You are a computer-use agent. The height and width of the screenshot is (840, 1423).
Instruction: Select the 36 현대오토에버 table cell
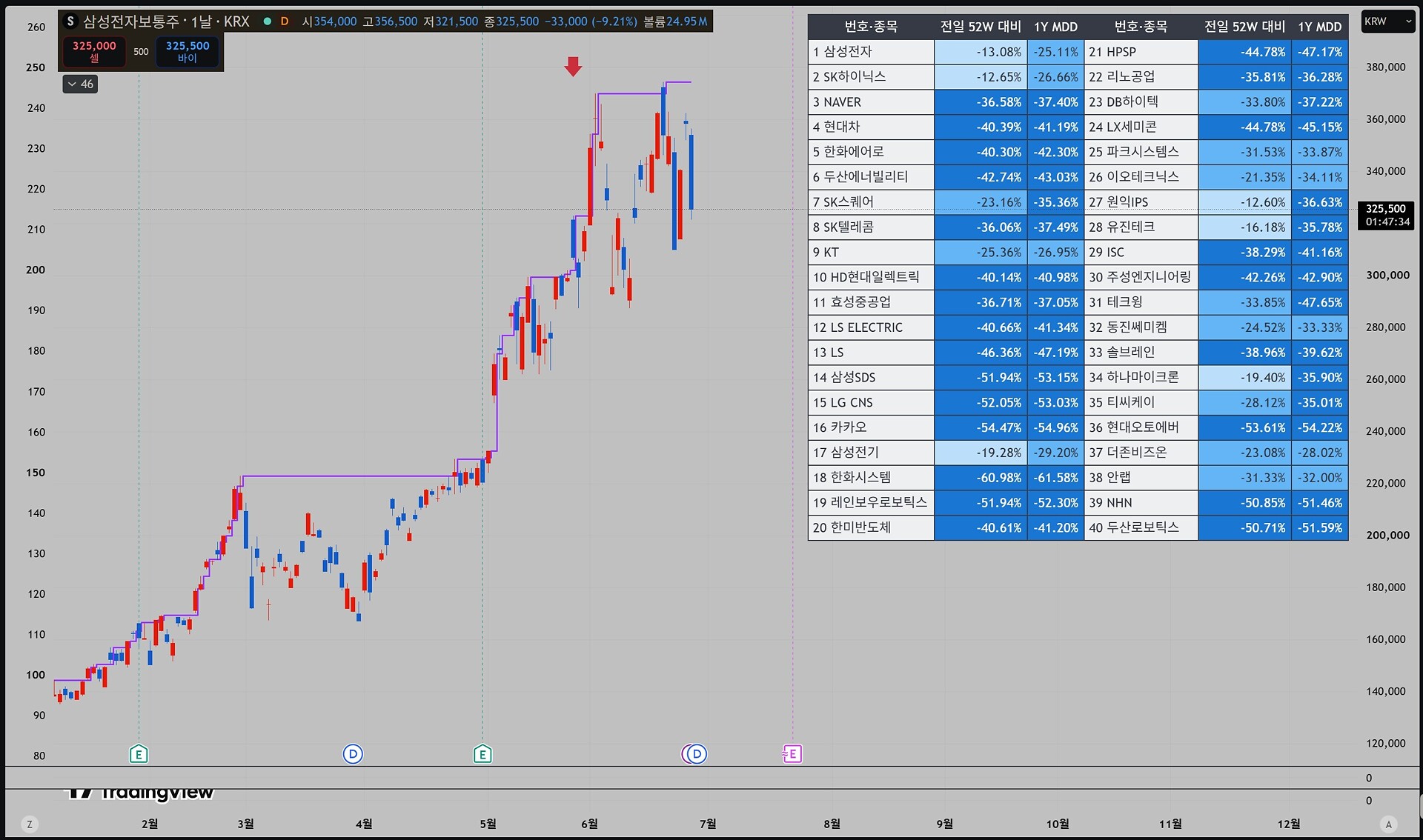click(x=1141, y=427)
